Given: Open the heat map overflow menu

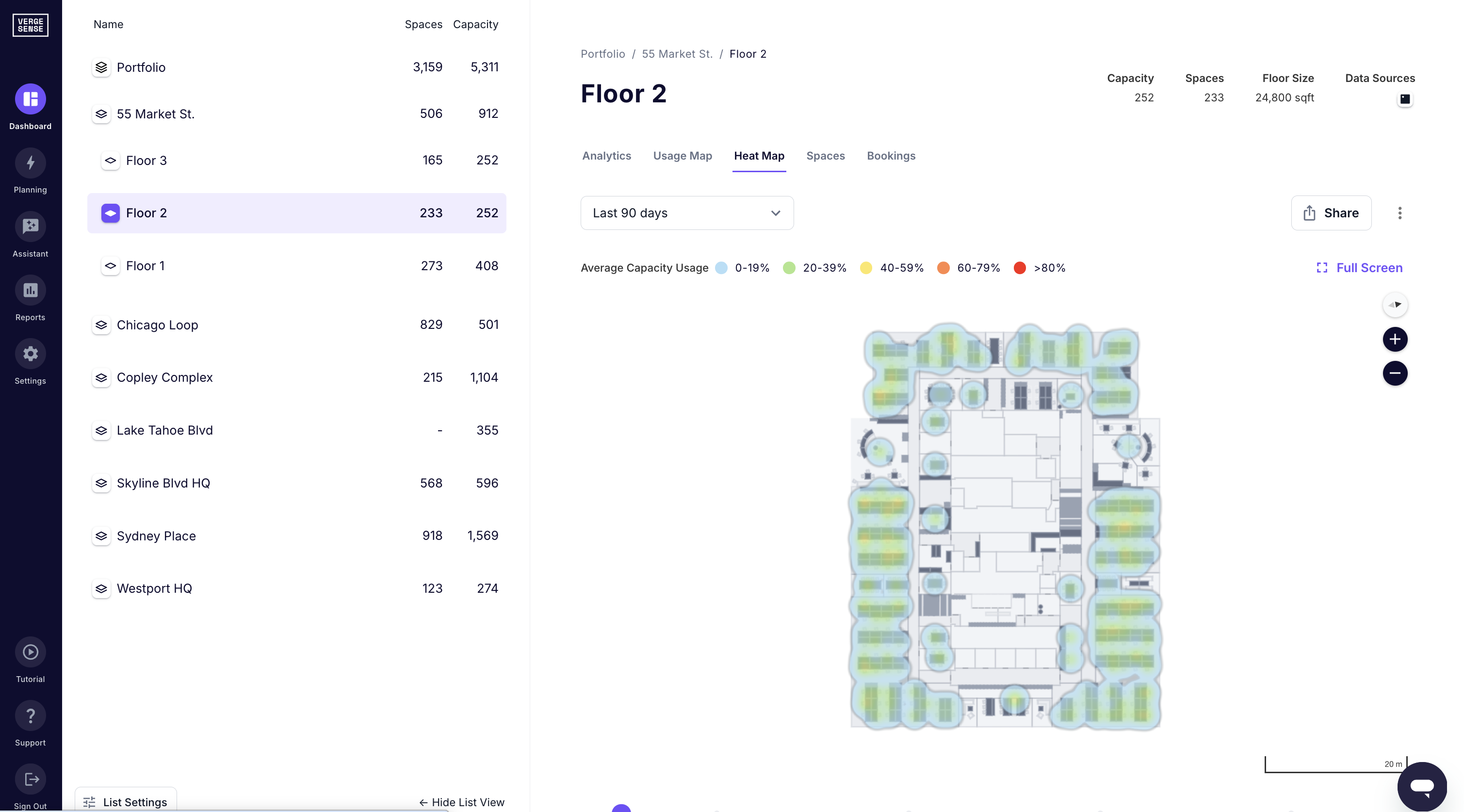Looking at the screenshot, I should click(x=1400, y=213).
